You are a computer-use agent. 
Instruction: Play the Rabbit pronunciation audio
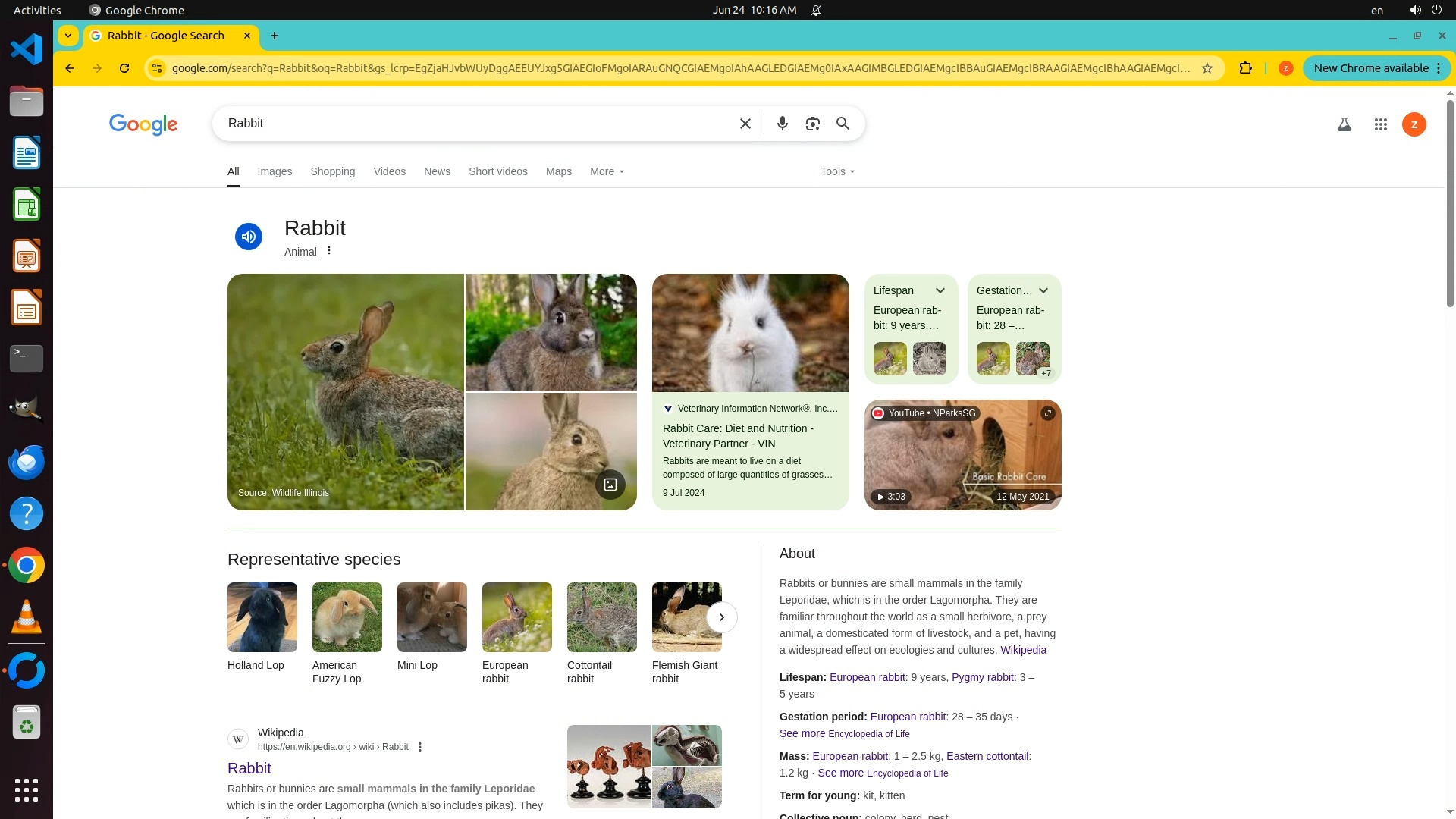pyautogui.click(x=248, y=237)
